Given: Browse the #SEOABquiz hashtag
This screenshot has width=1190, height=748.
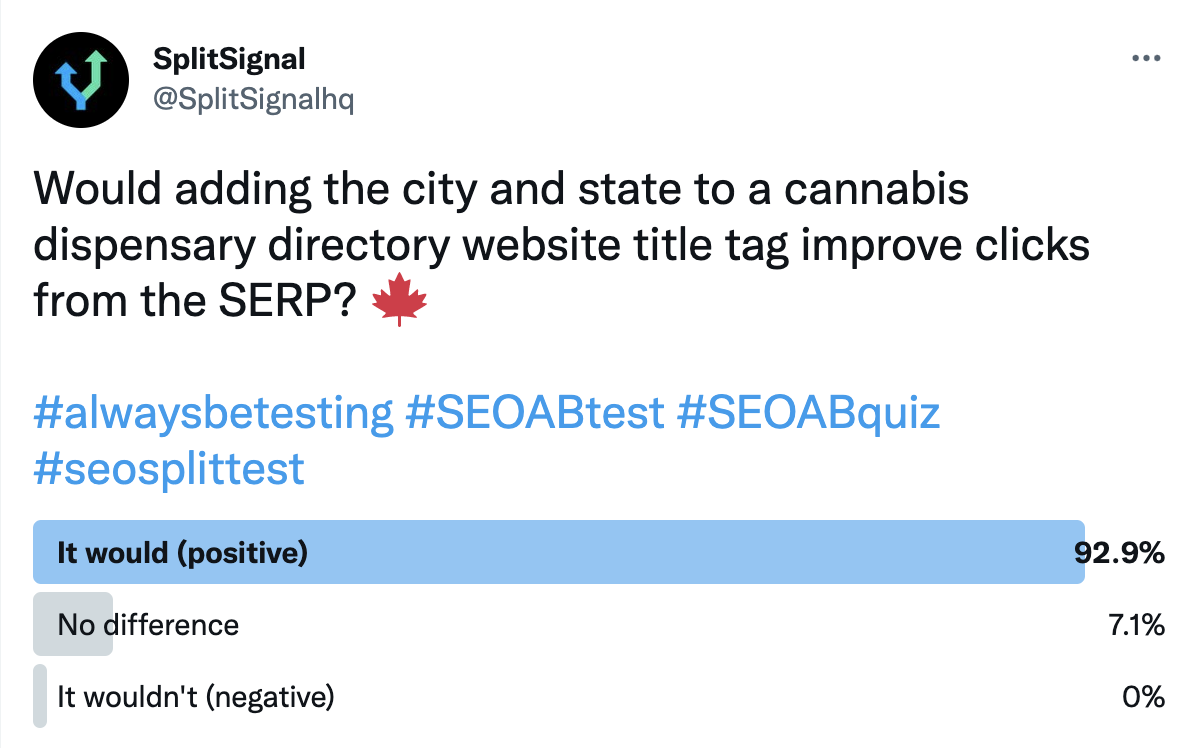Looking at the screenshot, I should click(x=808, y=413).
